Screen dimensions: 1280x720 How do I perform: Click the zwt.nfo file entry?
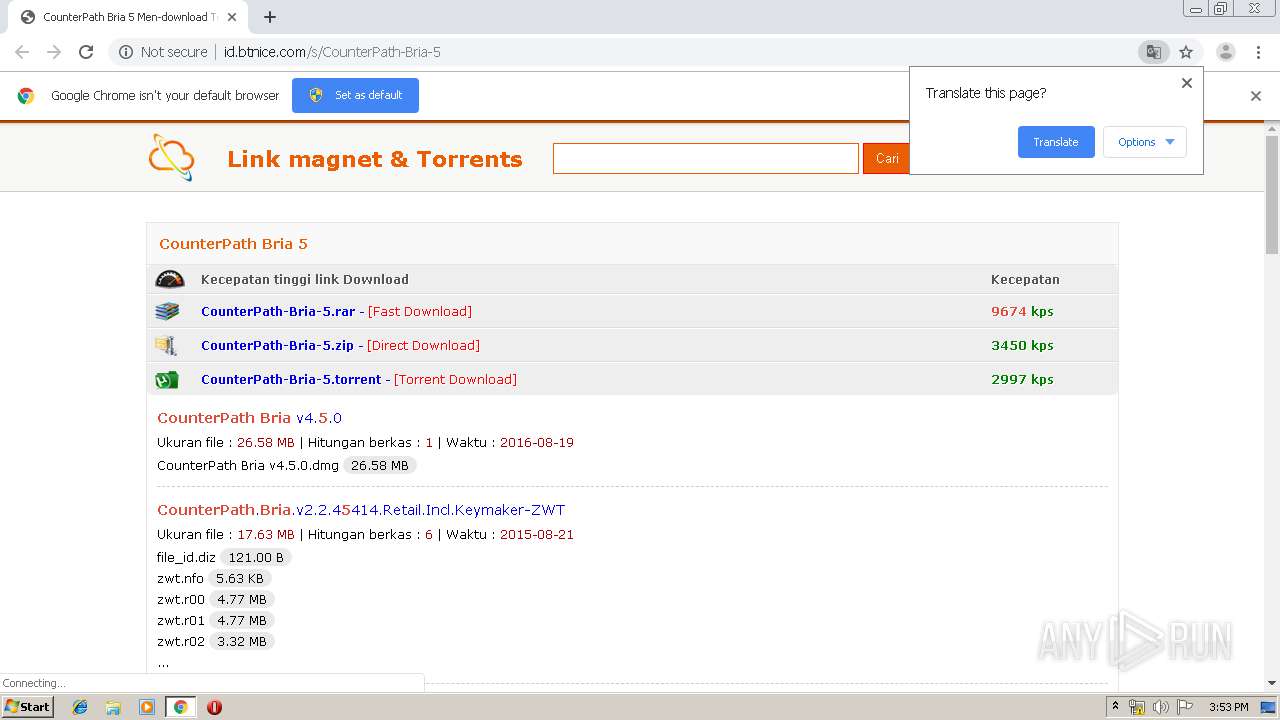180,578
